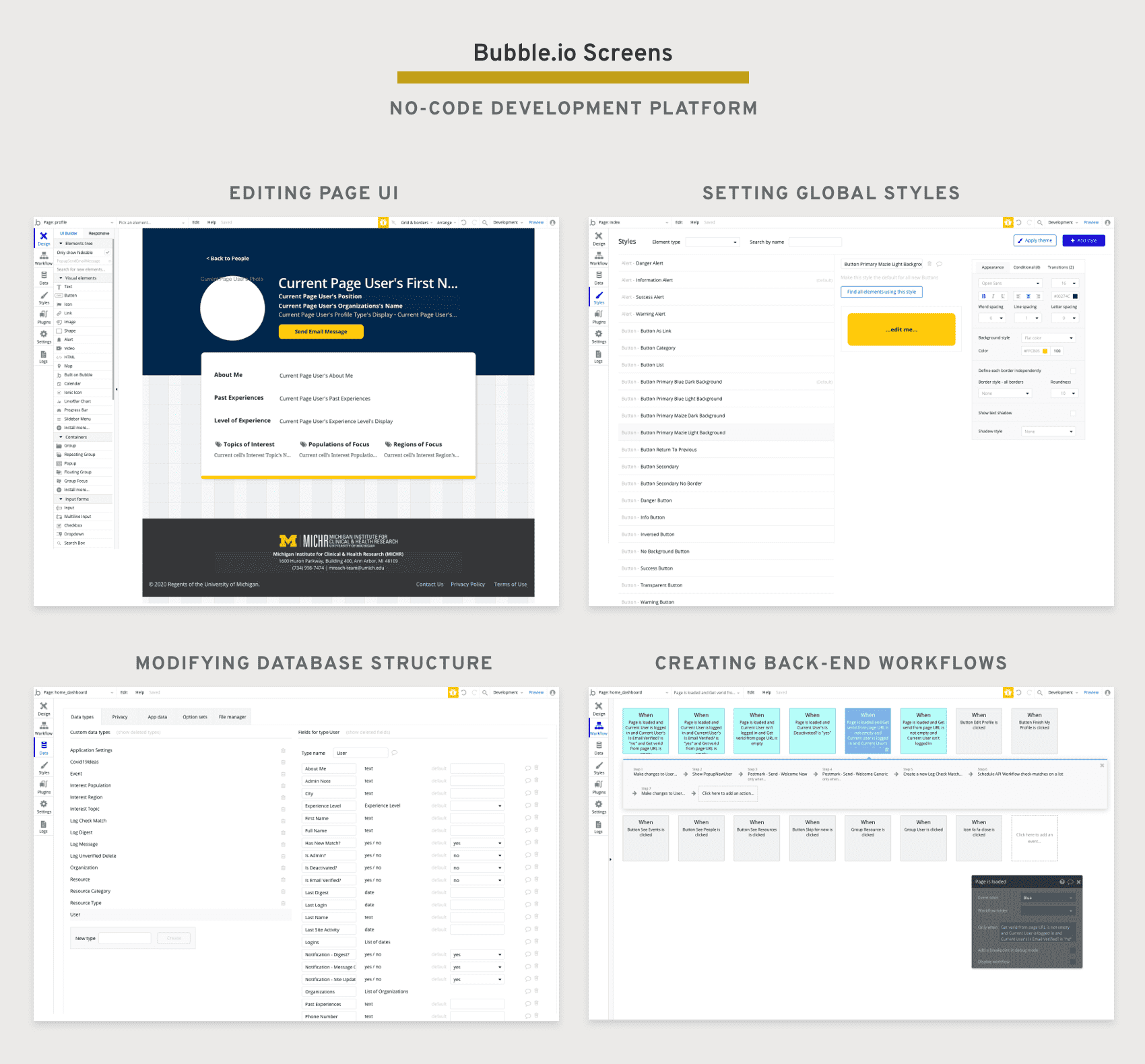1145x1064 pixels.
Task: Open Data sidebar icon in Global Styles screen
Action: 599,278
